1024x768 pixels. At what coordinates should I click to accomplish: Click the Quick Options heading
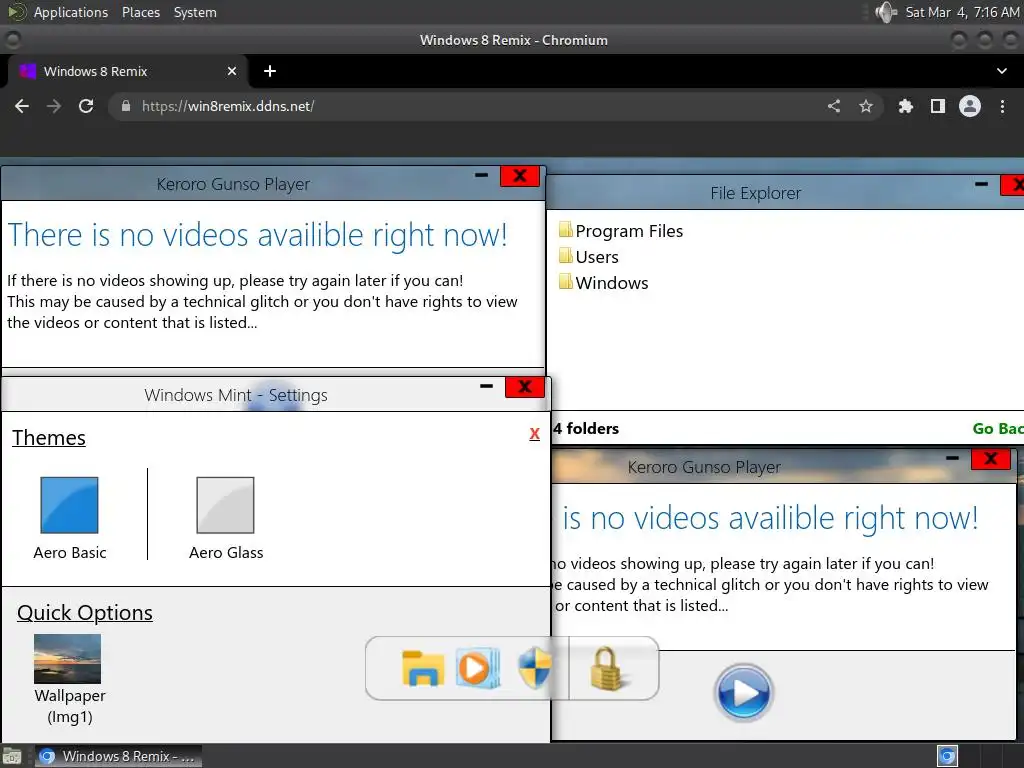(x=85, y=613)
